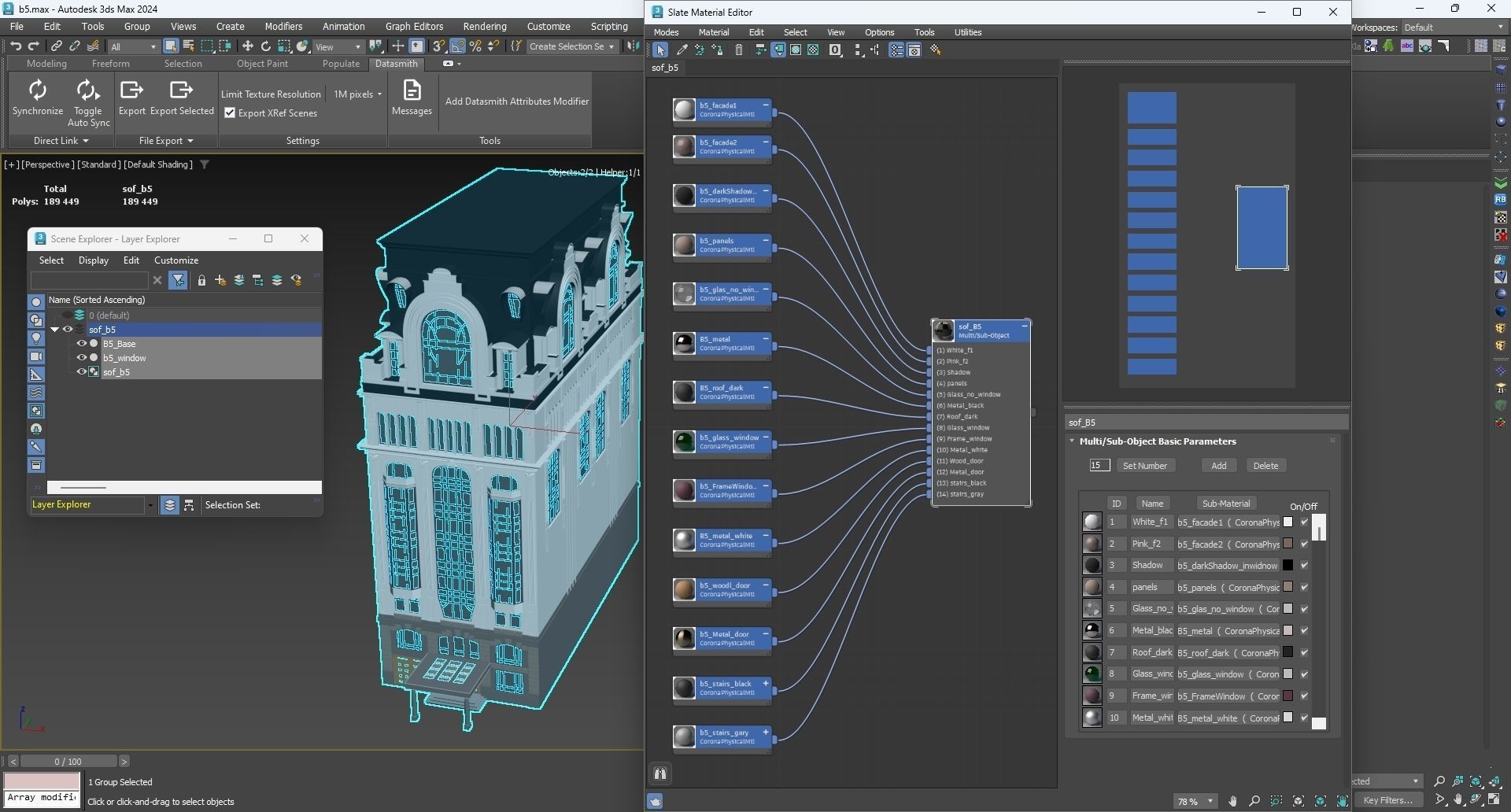Click Display Cameras filter icon in Scene Explorer

[x=36, y=356]
